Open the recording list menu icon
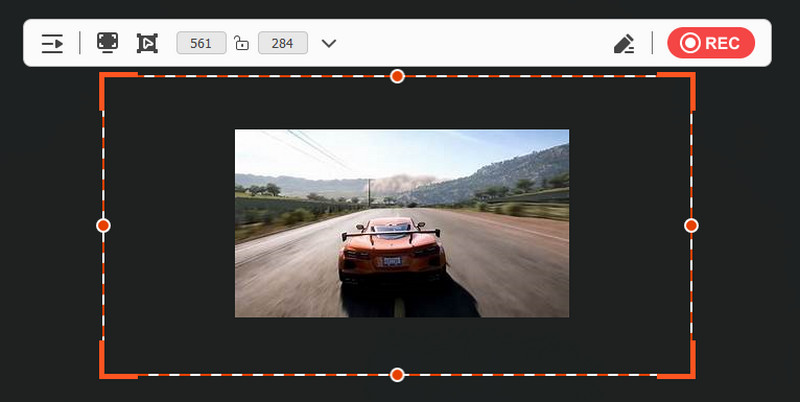This screenshot has width=800, height=402. pyautogui.click(x=52, y=43)
